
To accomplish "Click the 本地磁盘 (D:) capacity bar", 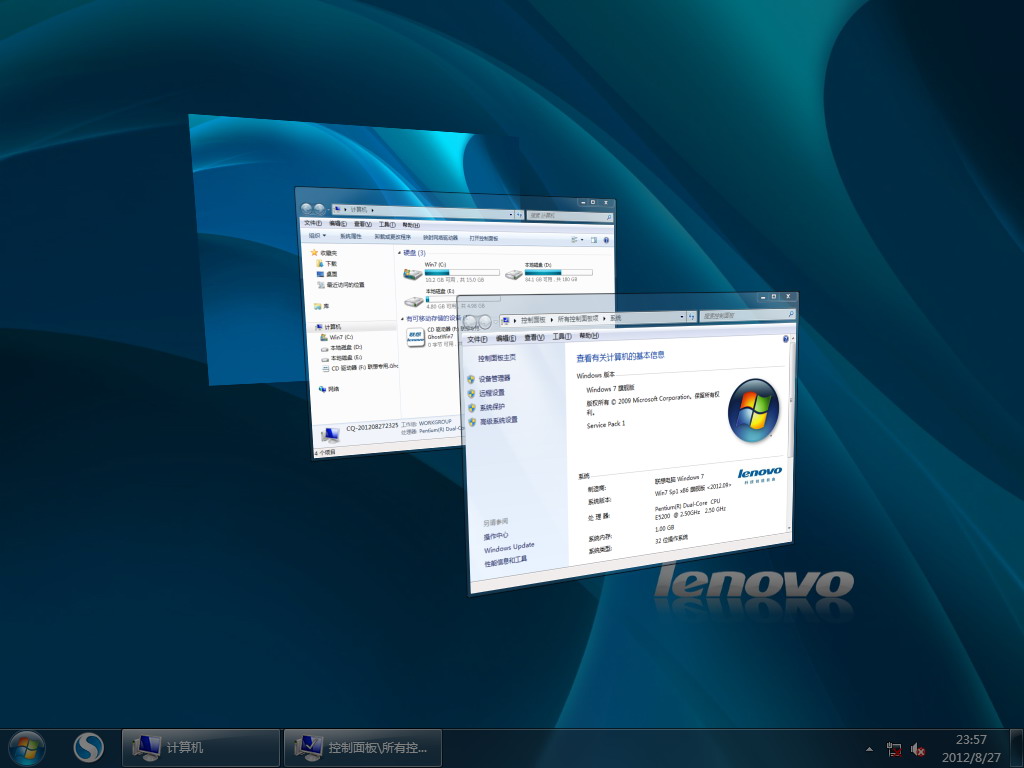I will [x=558, y=272].
